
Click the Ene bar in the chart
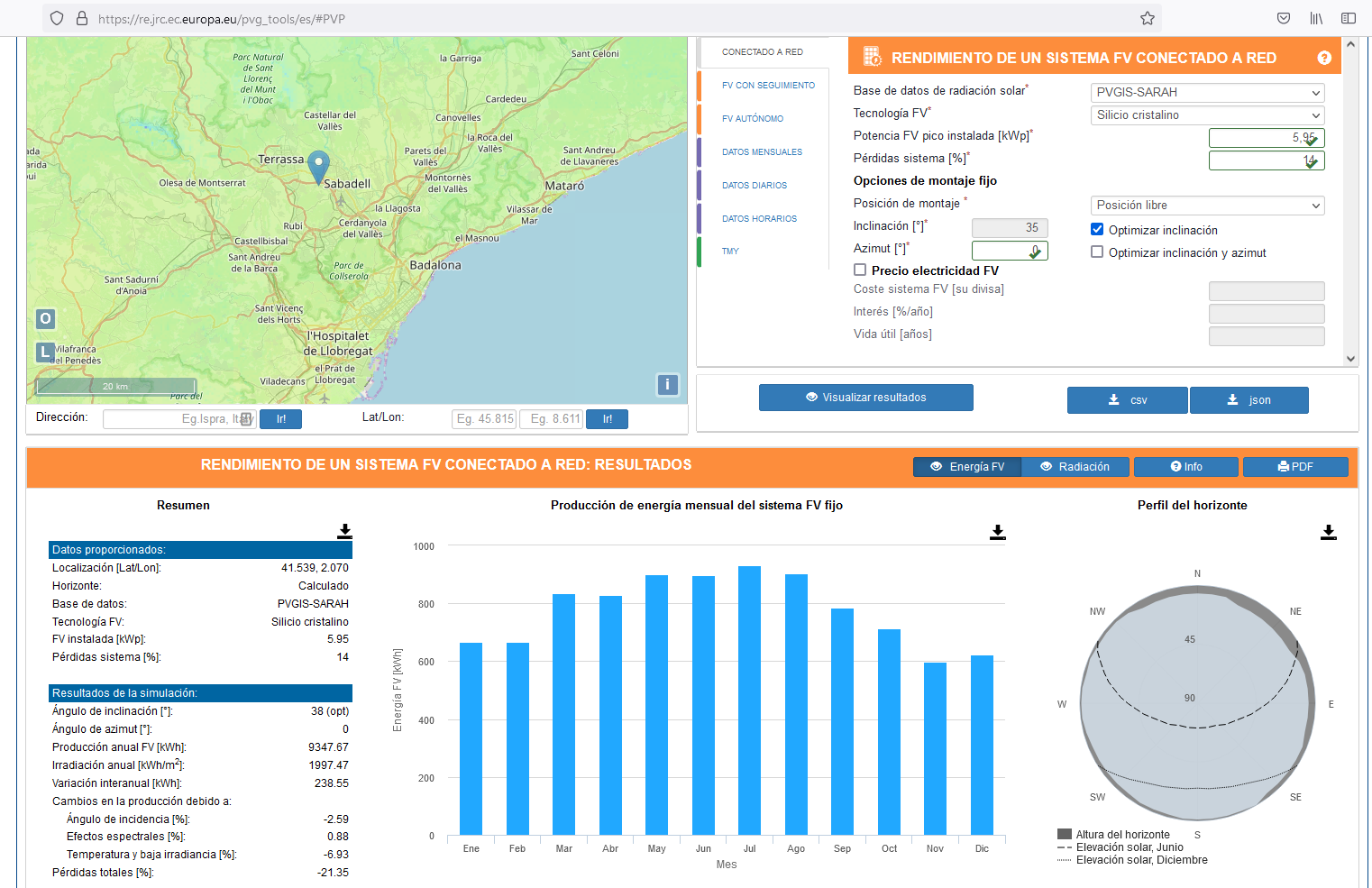point(471,738)
